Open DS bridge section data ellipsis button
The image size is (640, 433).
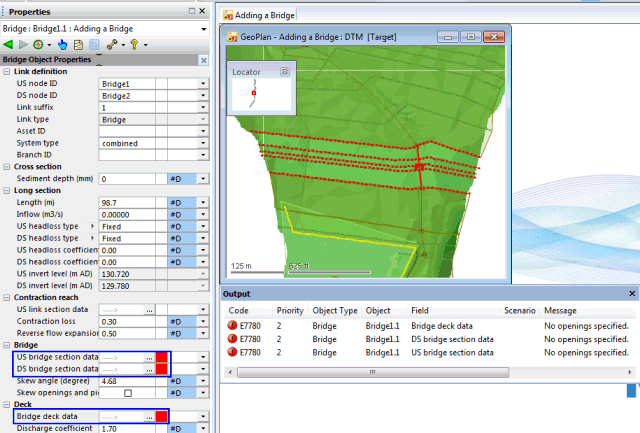[149, 369]
